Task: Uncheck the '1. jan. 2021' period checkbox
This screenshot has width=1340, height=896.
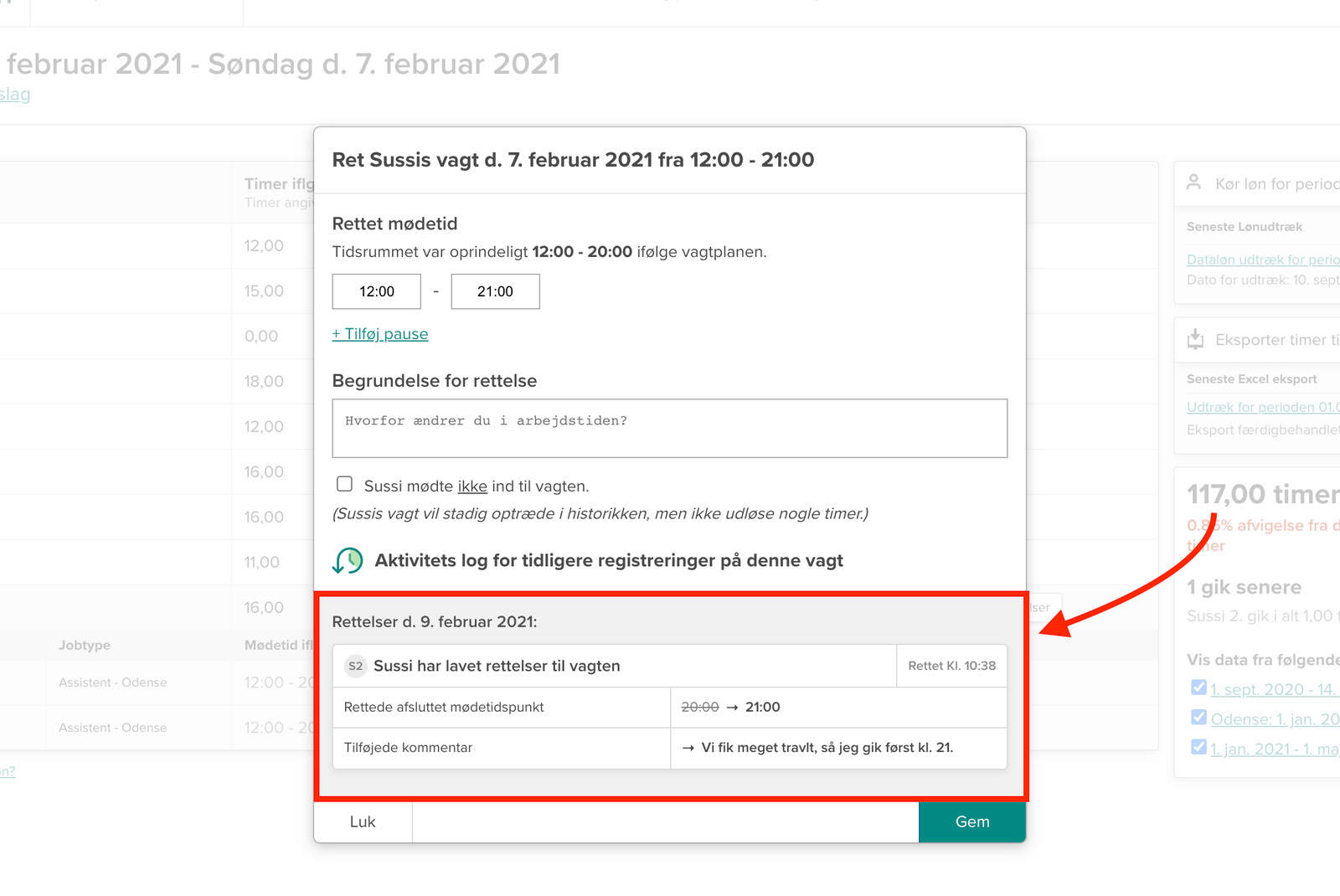Action: pyautogui.click(x=1198, y=747)
